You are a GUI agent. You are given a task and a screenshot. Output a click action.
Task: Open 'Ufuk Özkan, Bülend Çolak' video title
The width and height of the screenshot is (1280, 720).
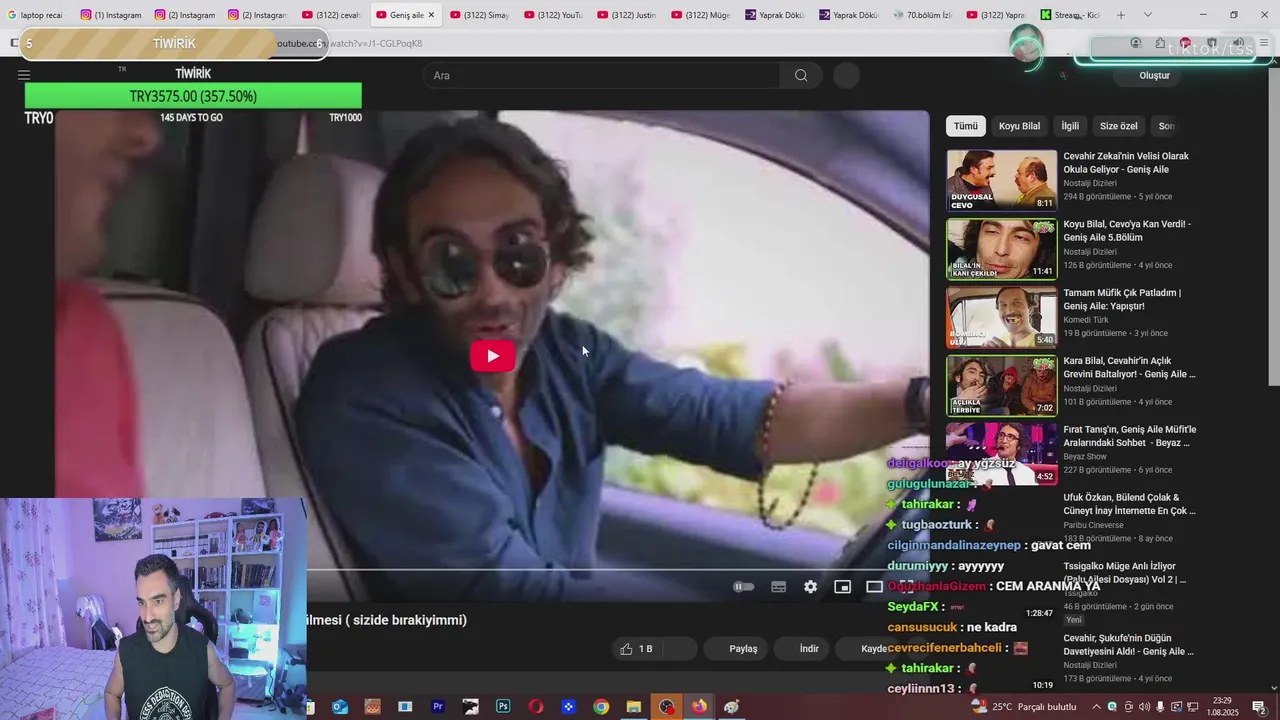1129,504
